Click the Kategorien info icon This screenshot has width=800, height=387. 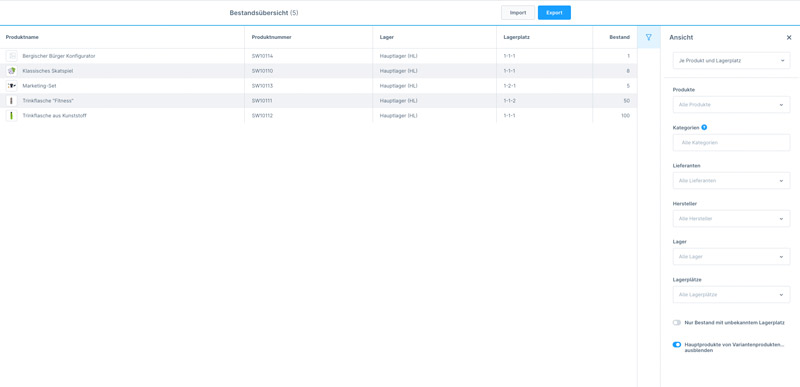pos(704,127)
